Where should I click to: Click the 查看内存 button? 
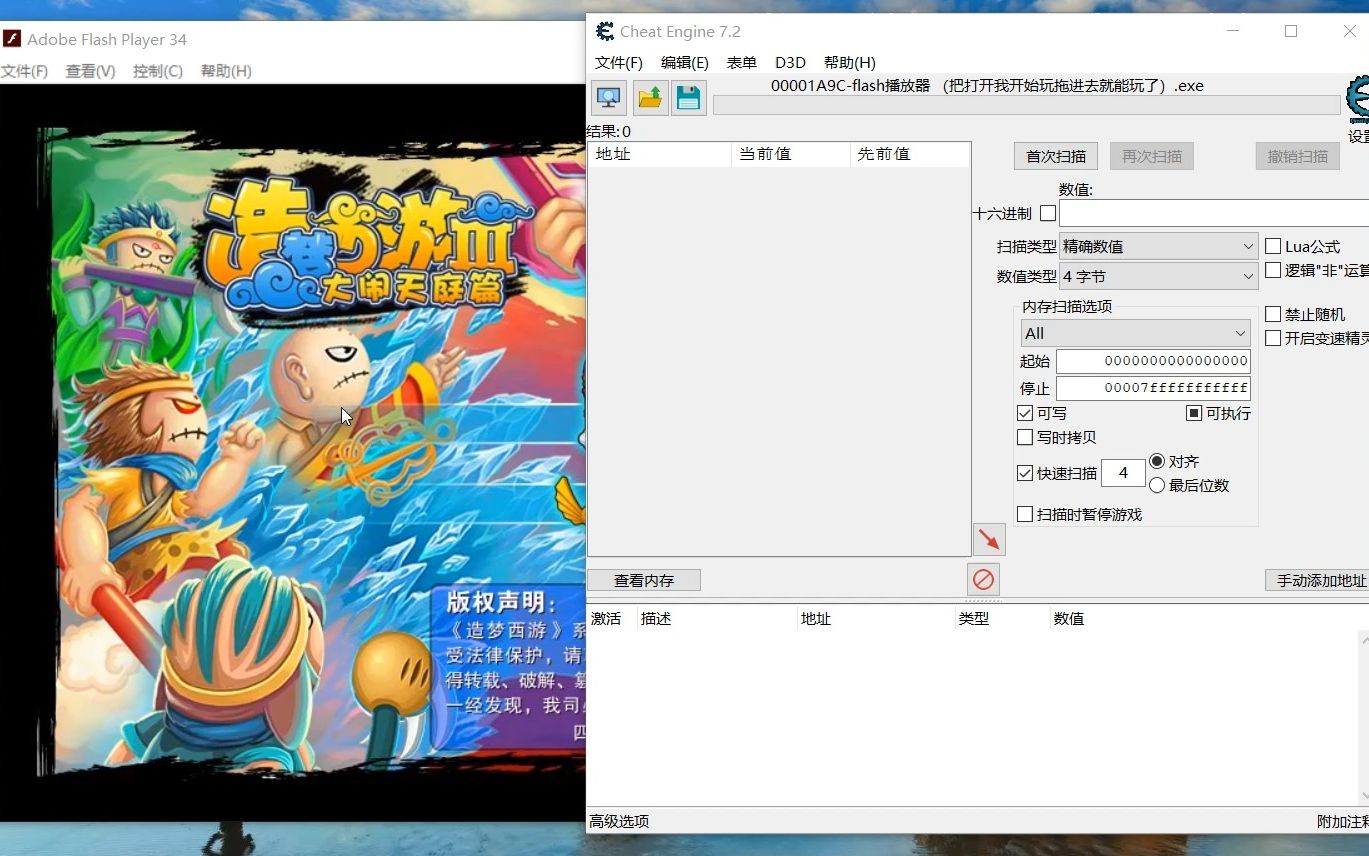click(x=644, y=580)
